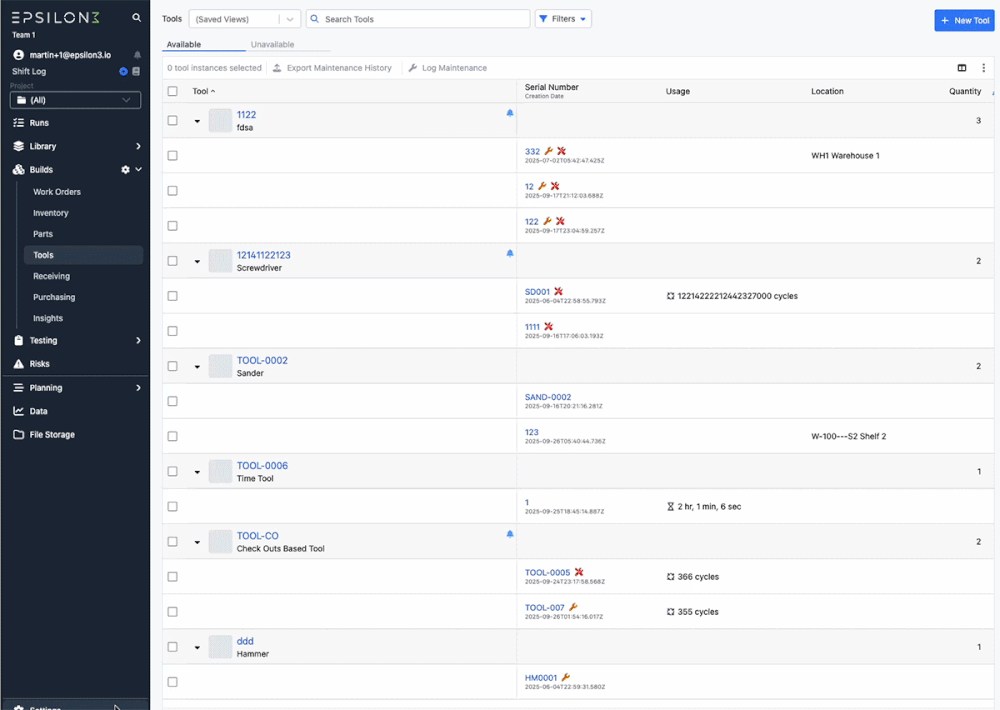Click the 'WH1 Warehouse 1' location cell

point(845,156)
